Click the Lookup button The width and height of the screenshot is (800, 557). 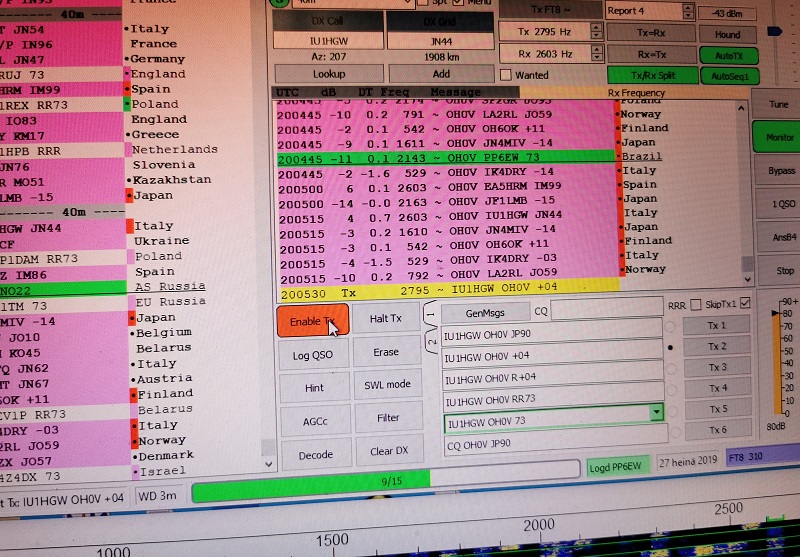tap(329, 74)
